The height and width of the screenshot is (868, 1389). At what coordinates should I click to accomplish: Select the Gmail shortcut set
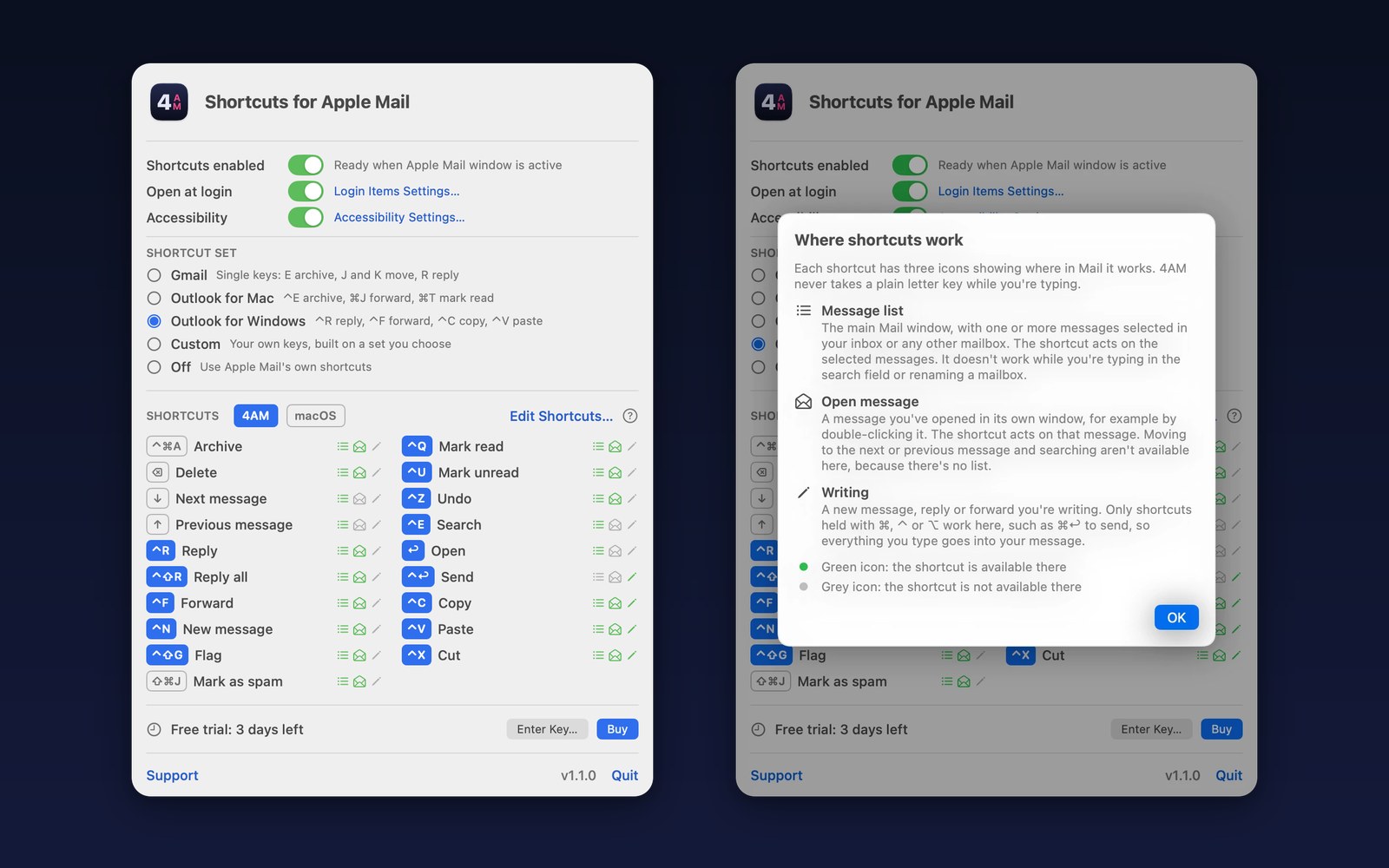154,275
